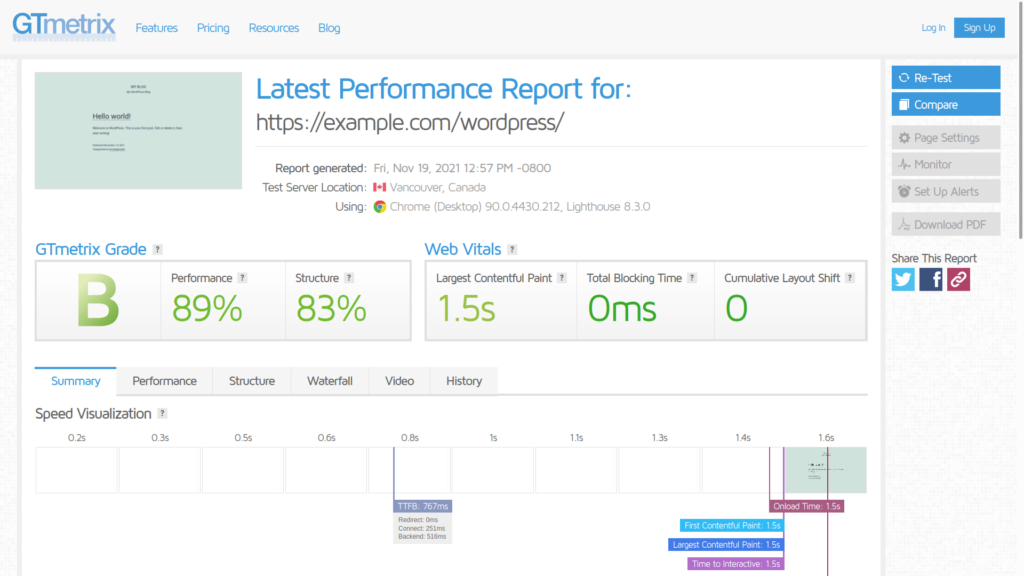Click the GTmetrix logo
Screen dimensions: 1024x576
click(64, 27)
